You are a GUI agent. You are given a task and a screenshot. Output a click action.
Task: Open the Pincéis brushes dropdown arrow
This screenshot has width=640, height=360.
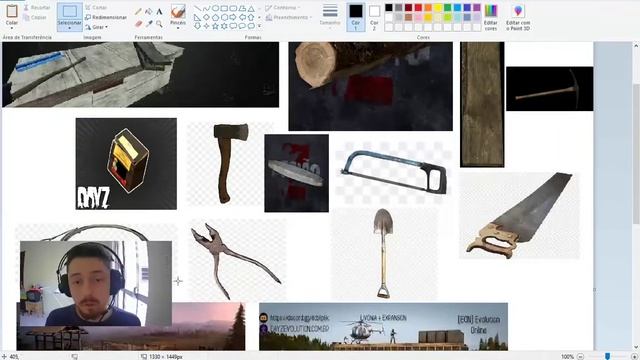coord(178,28)
